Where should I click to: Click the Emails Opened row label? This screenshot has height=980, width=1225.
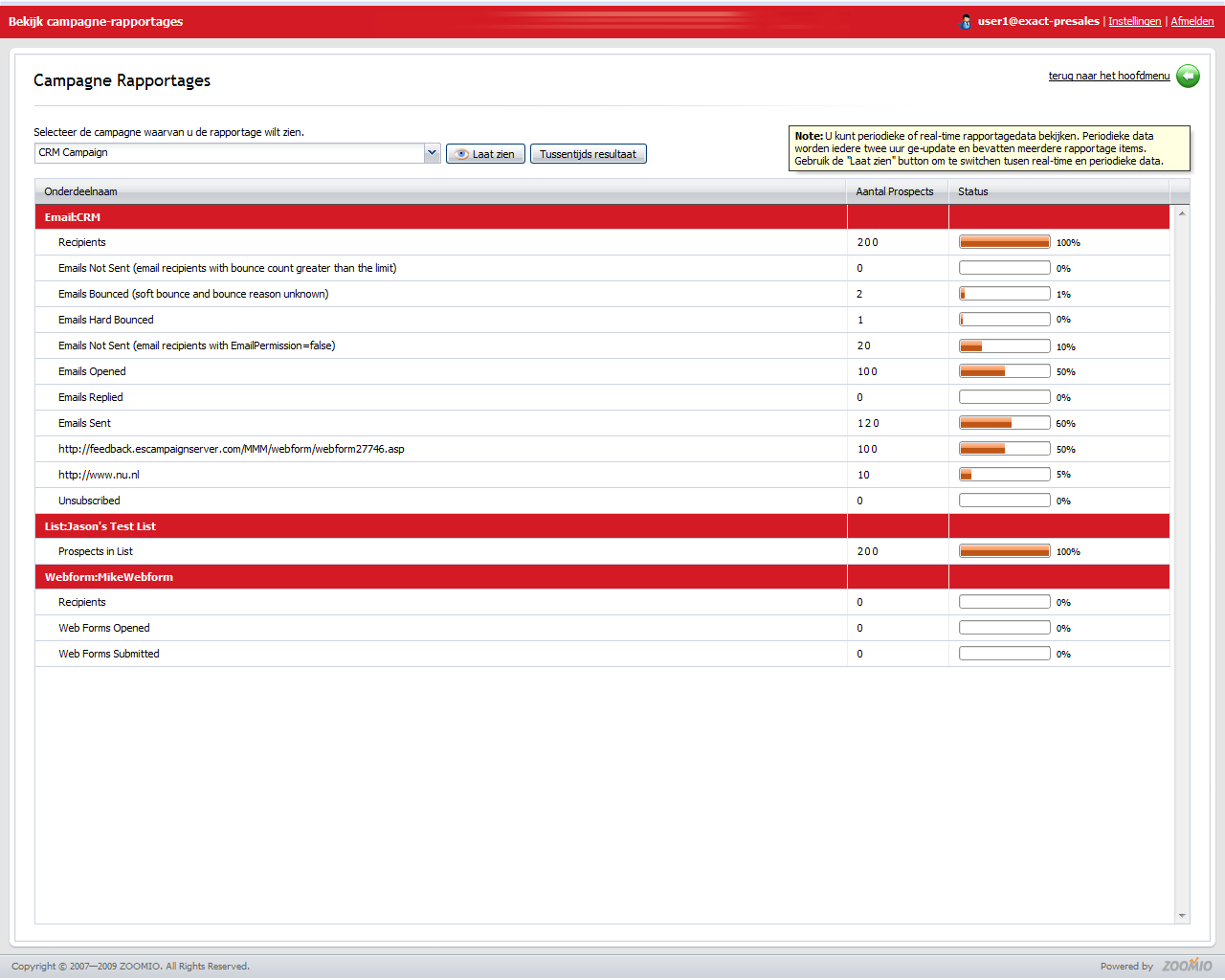pyautogui.click(x=92, y=371)
